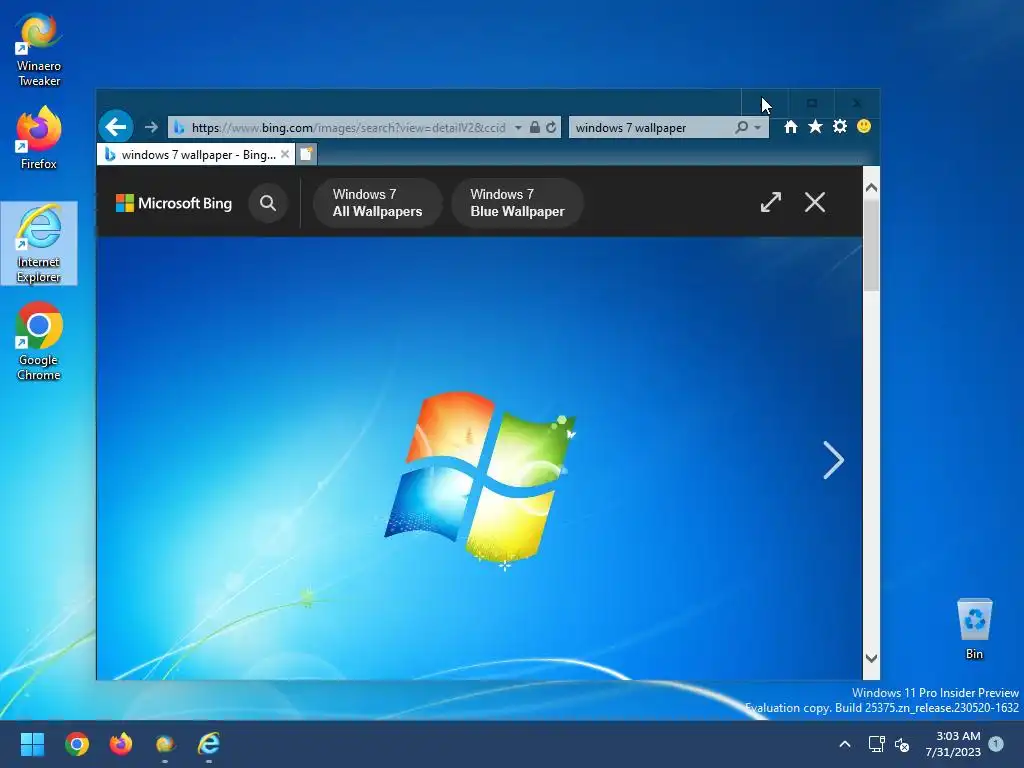
Task: Select Winaero Tweaker desktop icon
Action: [39, 50]
